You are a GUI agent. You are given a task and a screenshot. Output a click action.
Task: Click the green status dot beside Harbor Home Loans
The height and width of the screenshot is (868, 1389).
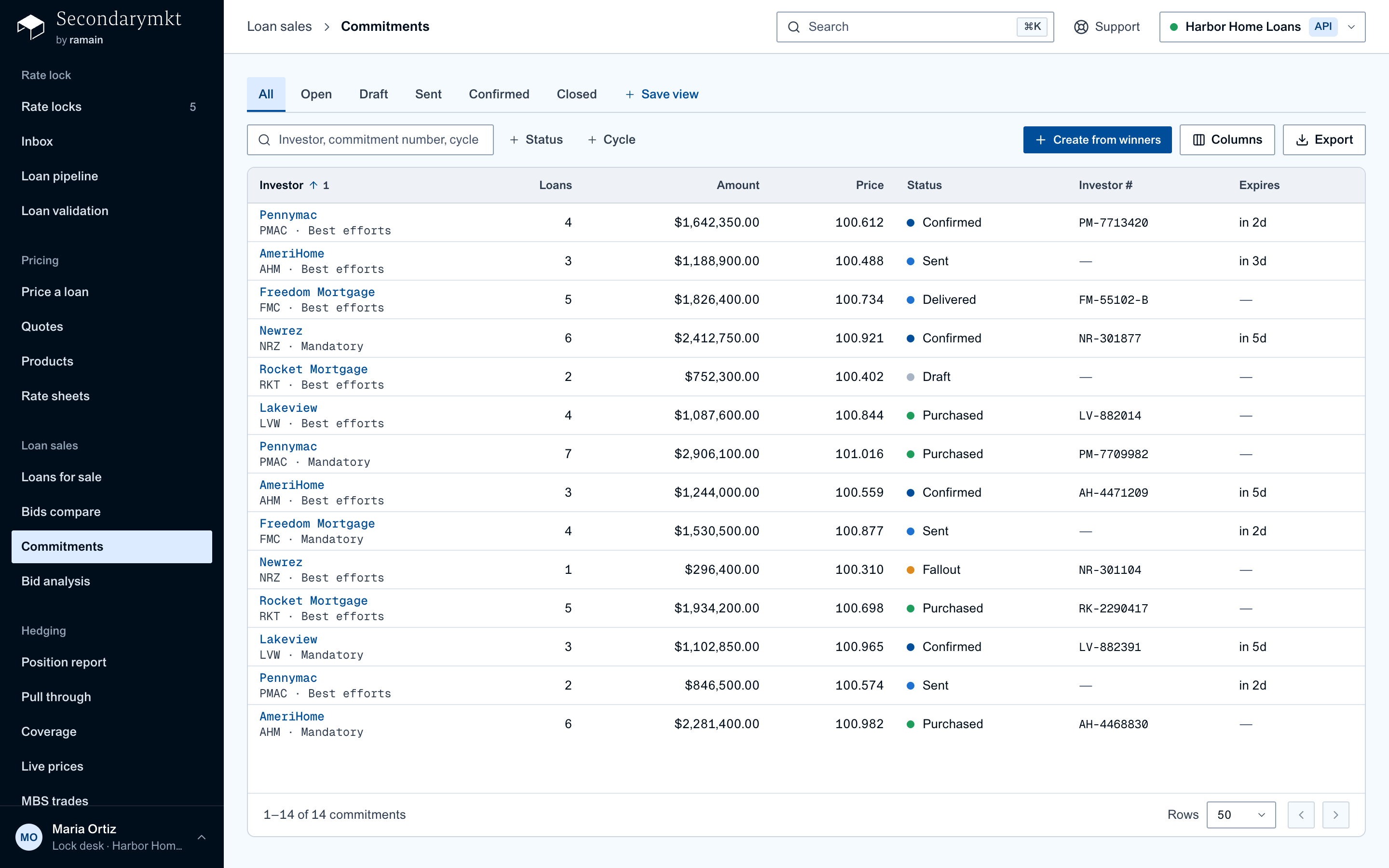click(x=1174, y=27)
